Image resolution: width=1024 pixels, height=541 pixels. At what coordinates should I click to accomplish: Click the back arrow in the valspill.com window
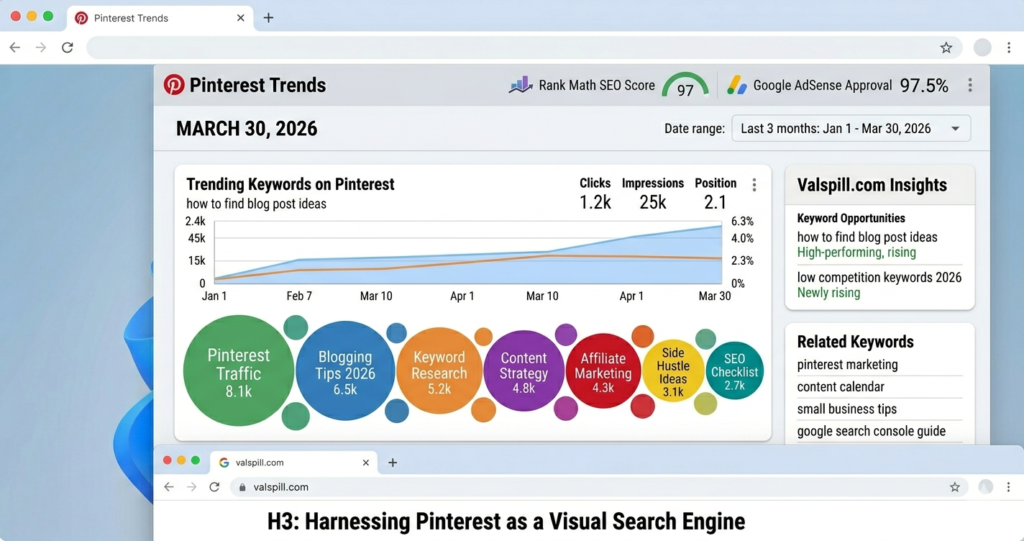[x=169, y=487]
